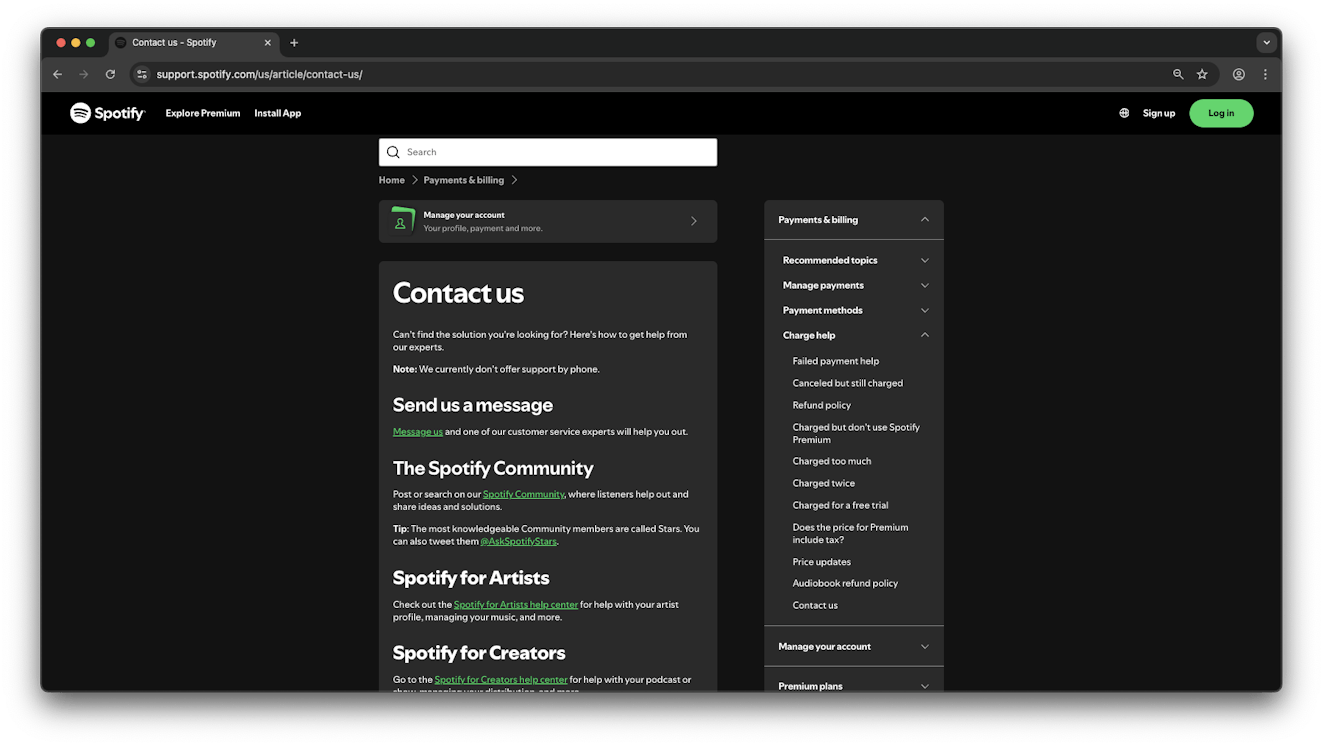Click the arrow on Manage your account card
Viewport: 1323px width, 746px height.
tap(694, 221)
